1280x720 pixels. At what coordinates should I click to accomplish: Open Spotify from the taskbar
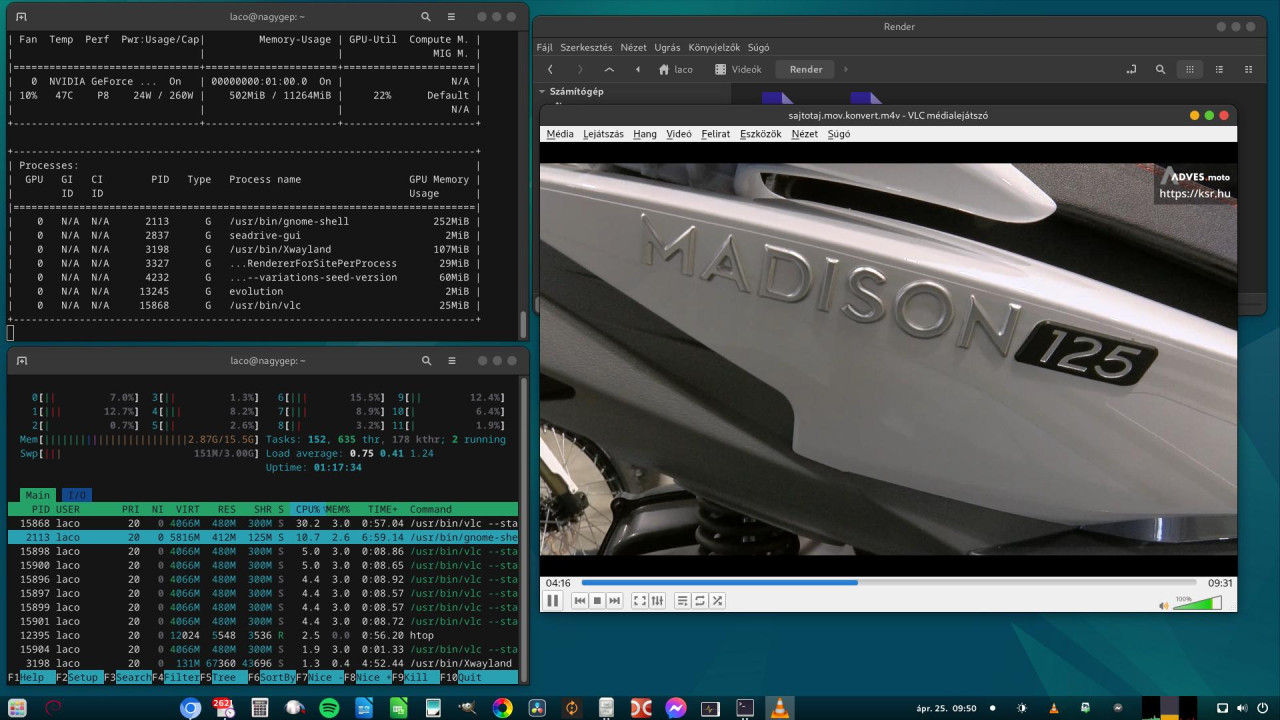pos(329,708)
